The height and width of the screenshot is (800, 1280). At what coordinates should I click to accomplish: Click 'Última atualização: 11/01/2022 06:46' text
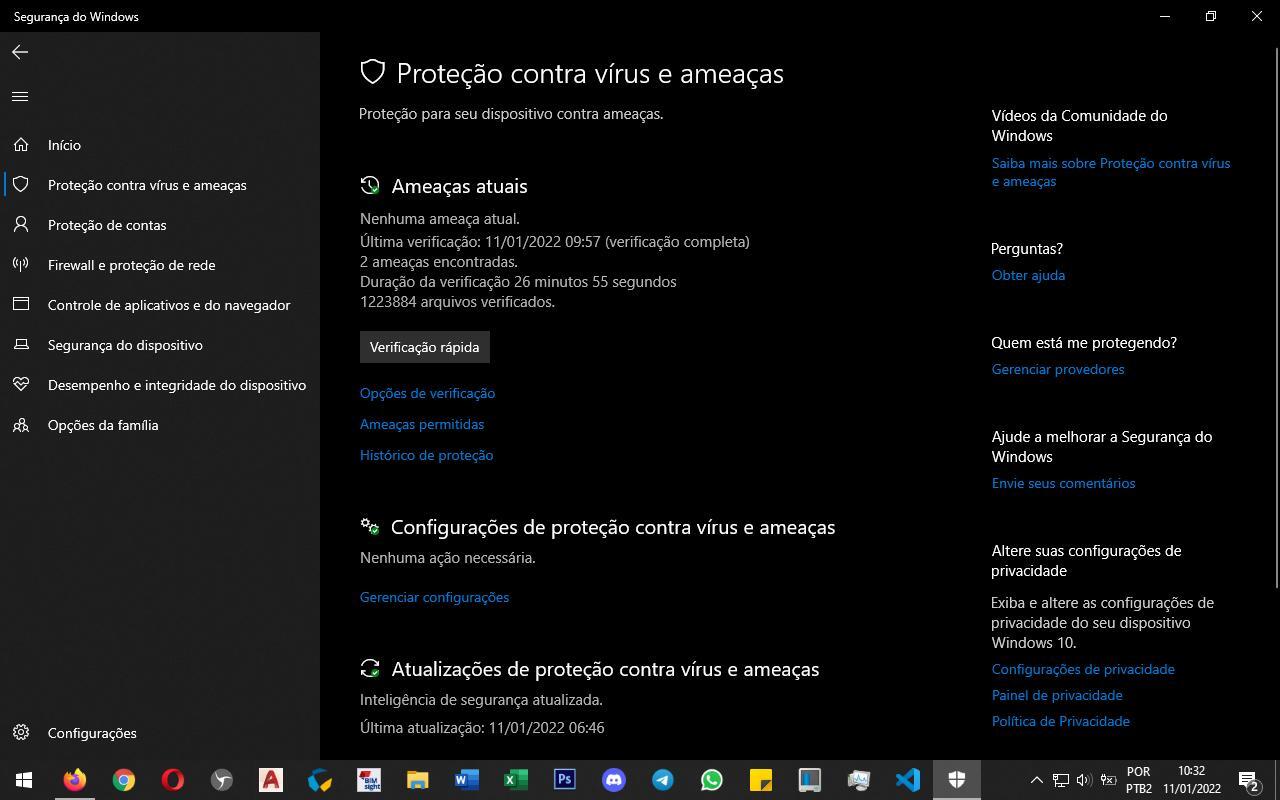(482, 728)
